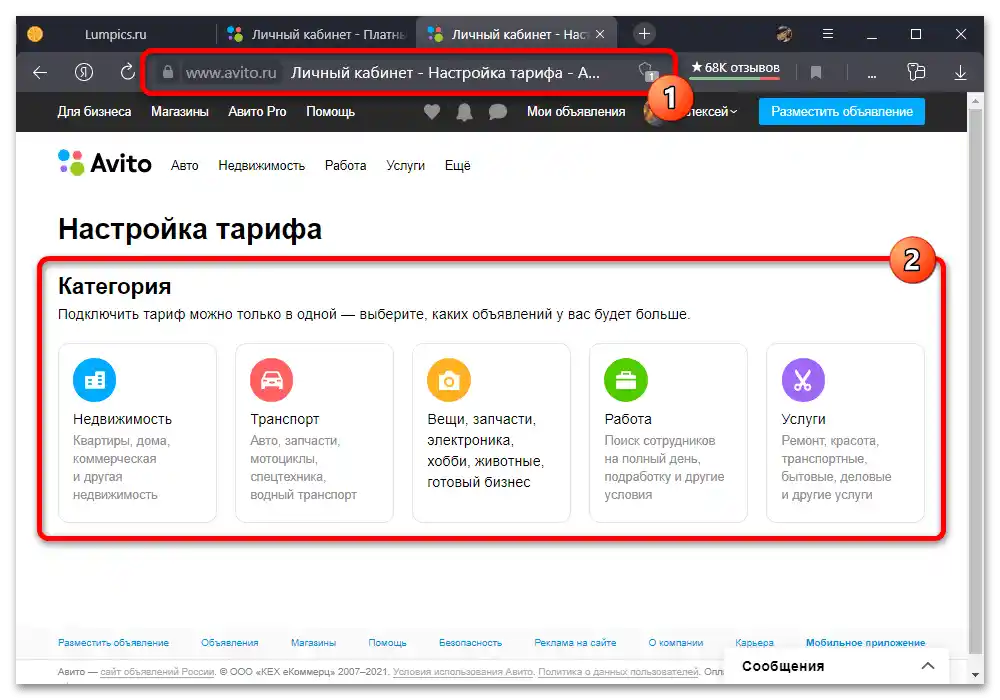The height and width of the screenshot is (700, 1000).
Task: Open the protection shield icon in address bar
Action: (x=647, y=71)
